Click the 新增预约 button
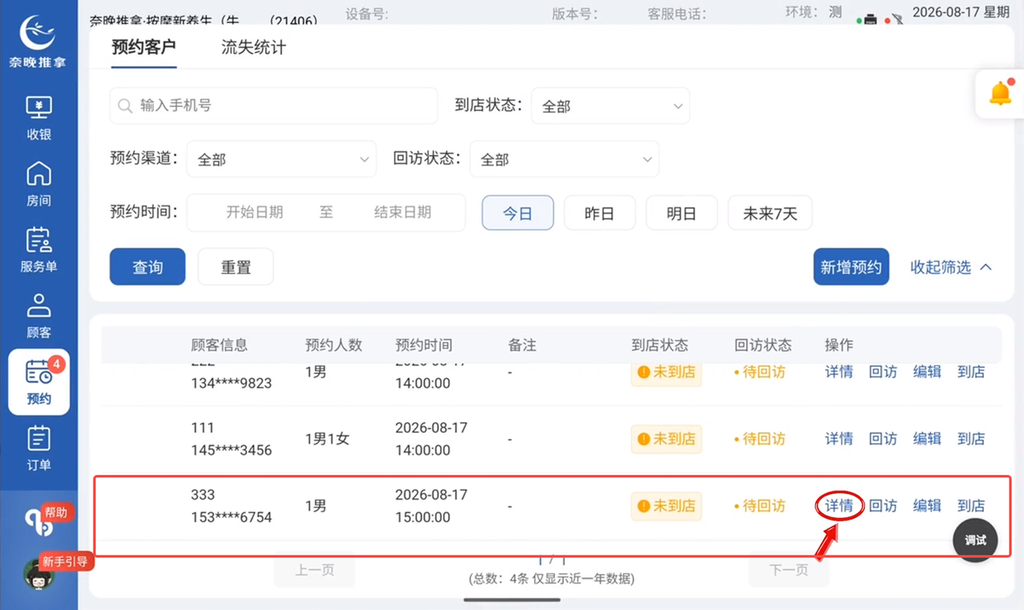The width and height of the screenshot is (1024, 610). [x=851, y=266]
